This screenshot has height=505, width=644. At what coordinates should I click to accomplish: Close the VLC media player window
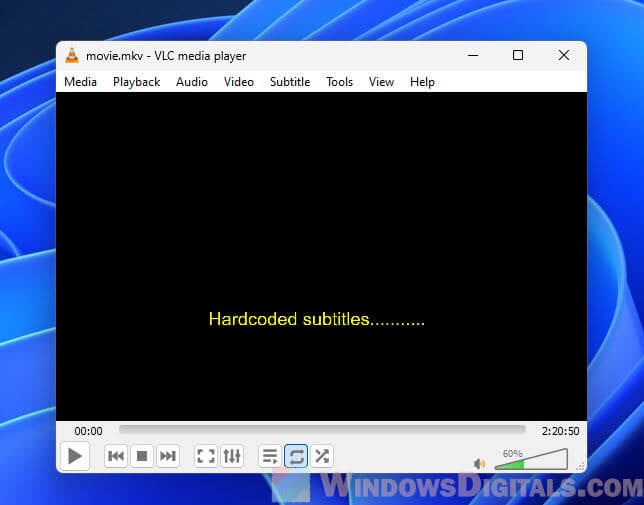564,55
